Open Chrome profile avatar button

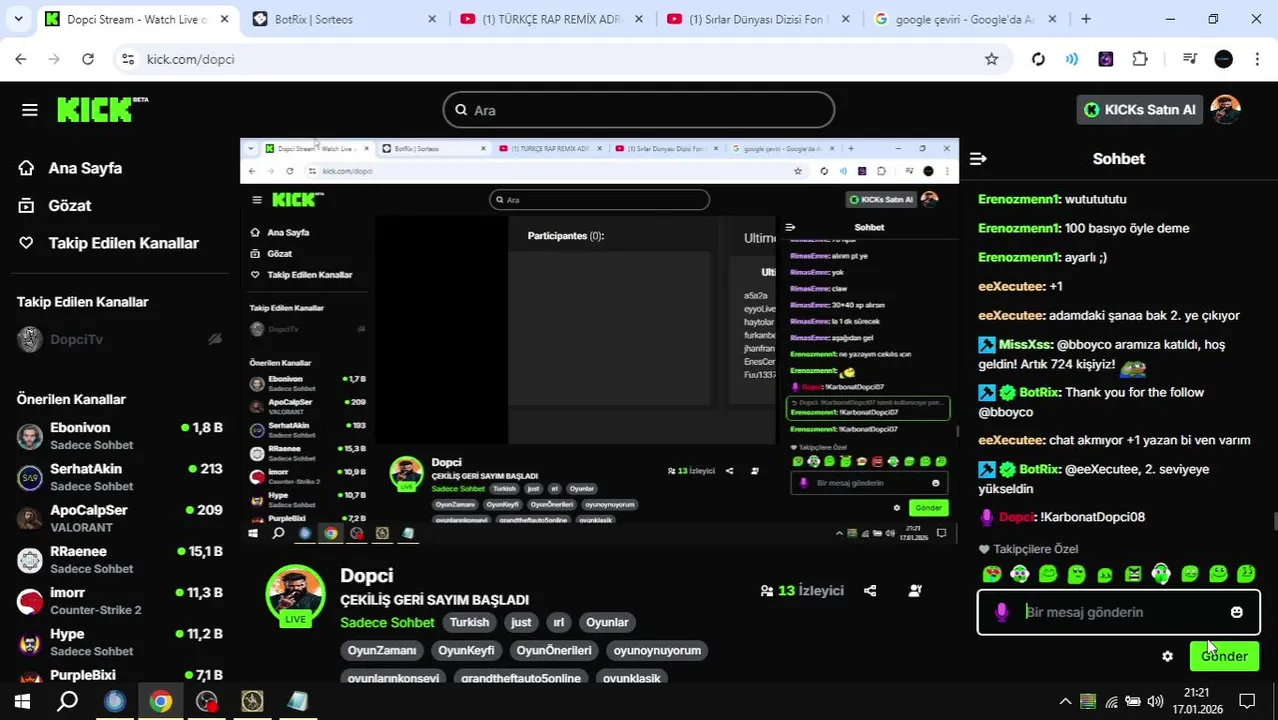1223,59
